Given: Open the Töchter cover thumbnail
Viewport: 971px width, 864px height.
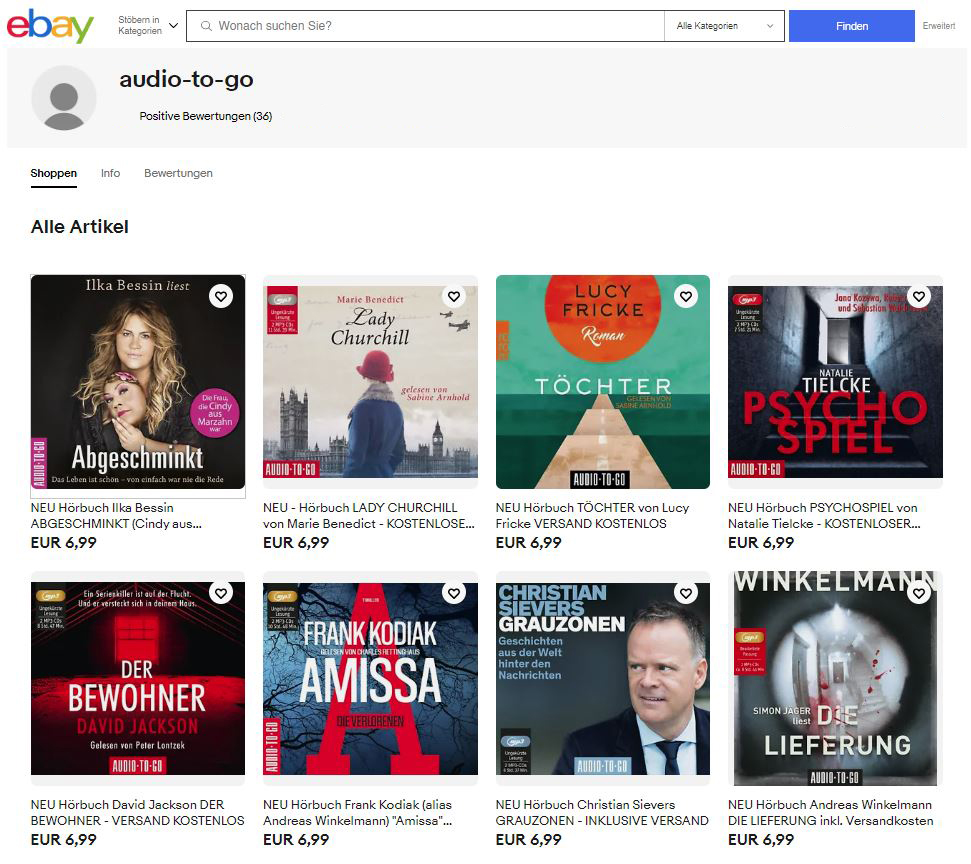Looking at the screenshot, I should click(603, 382).
